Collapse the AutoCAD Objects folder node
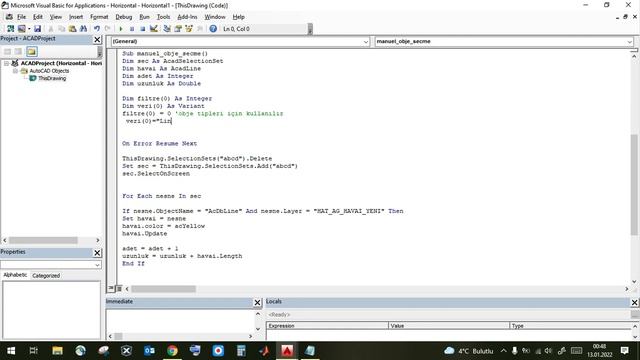Screen dimensions: 640x360 15,71
